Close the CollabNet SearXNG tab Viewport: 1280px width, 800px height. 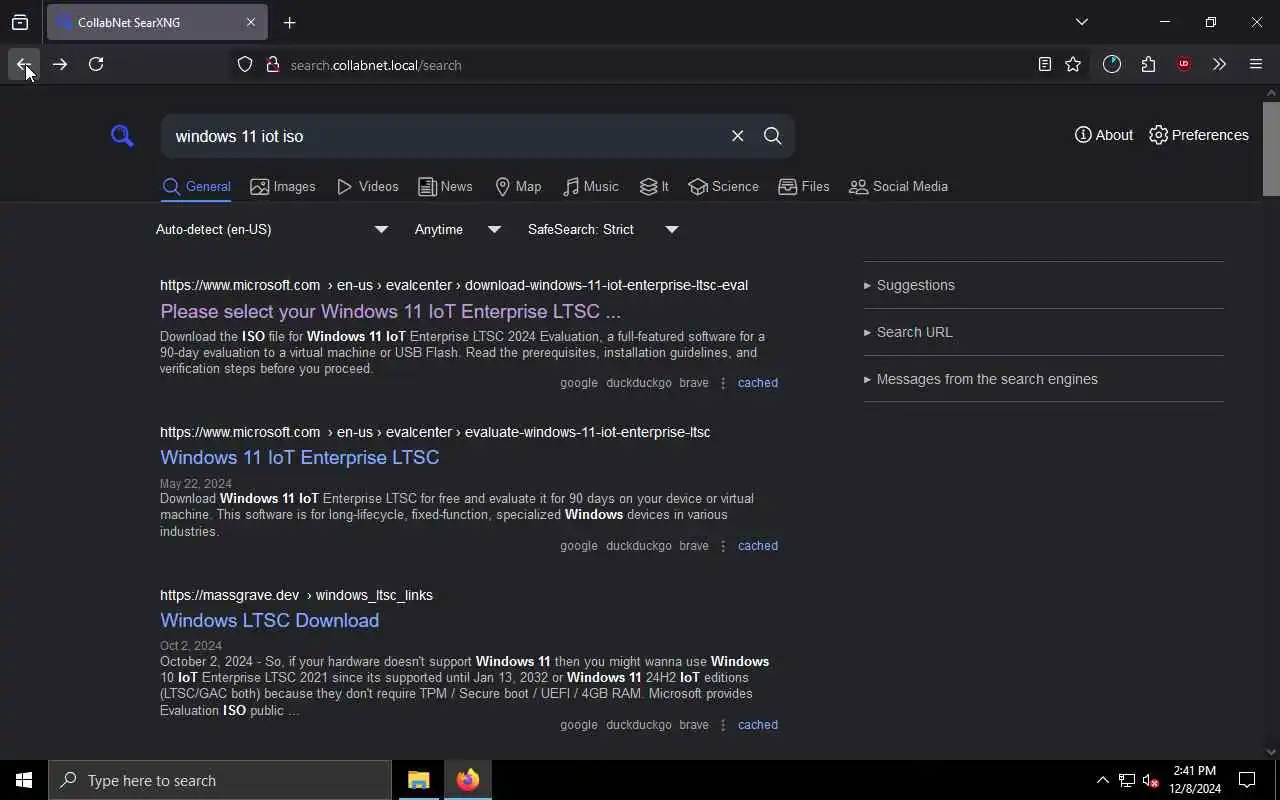click(x=251, y=22)
